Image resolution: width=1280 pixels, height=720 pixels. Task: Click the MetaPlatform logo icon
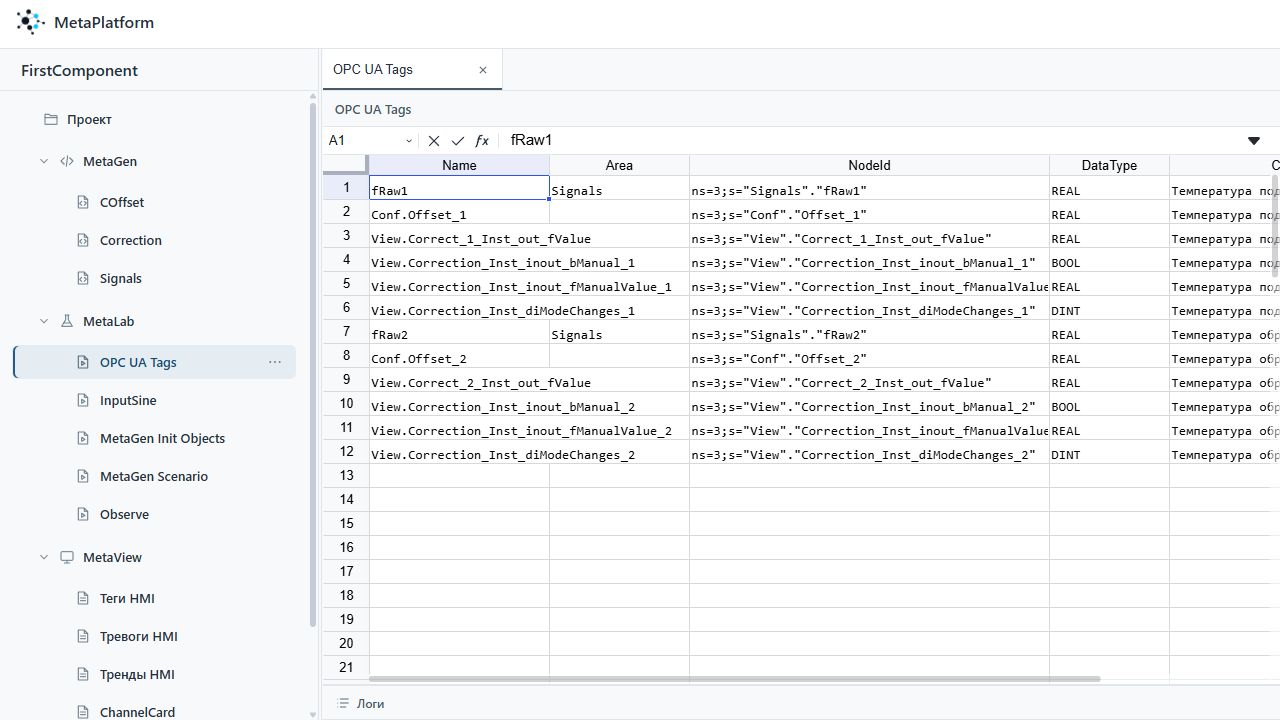coord(31,22)
